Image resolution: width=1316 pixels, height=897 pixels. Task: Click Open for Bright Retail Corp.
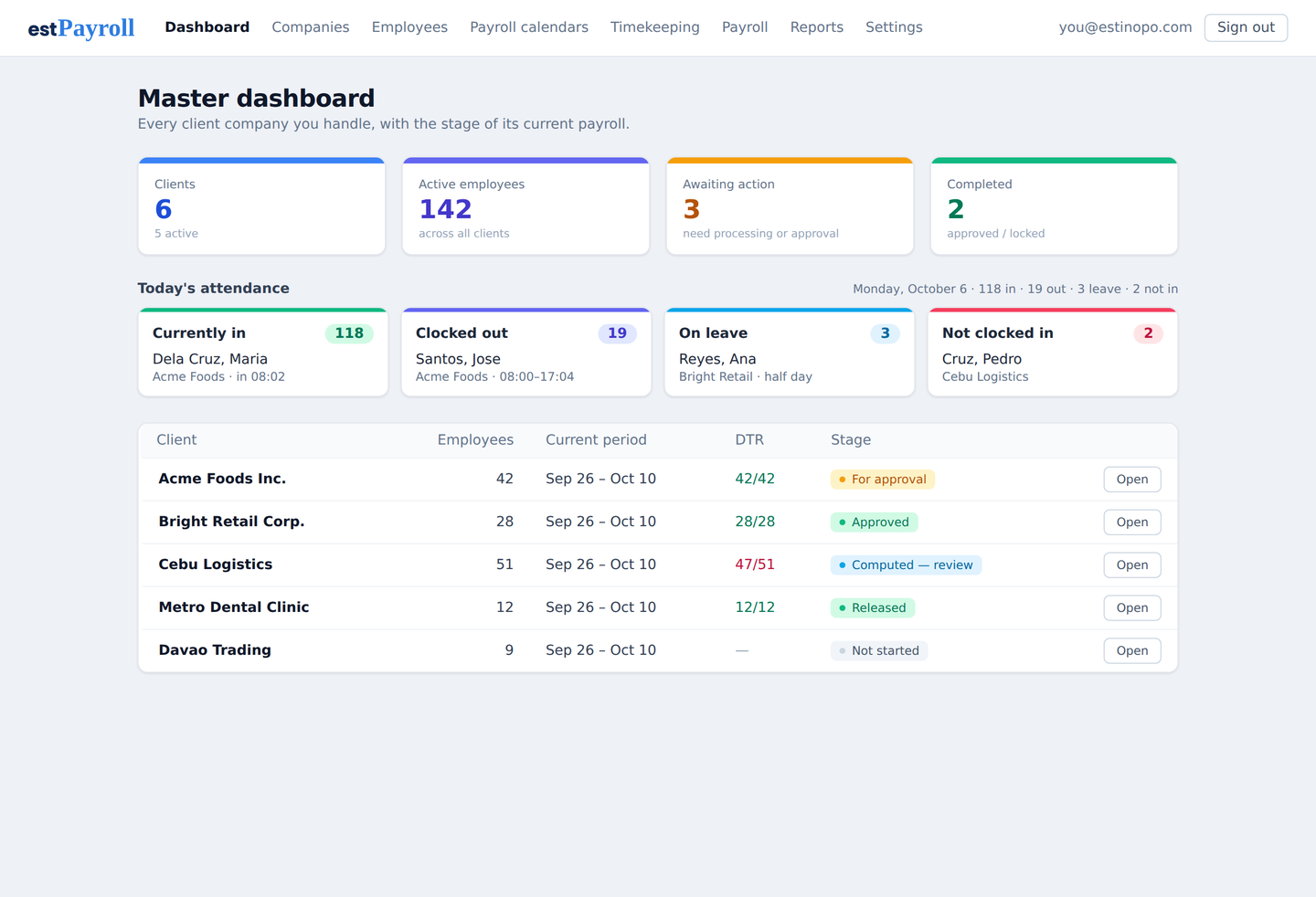[1132, 522]
